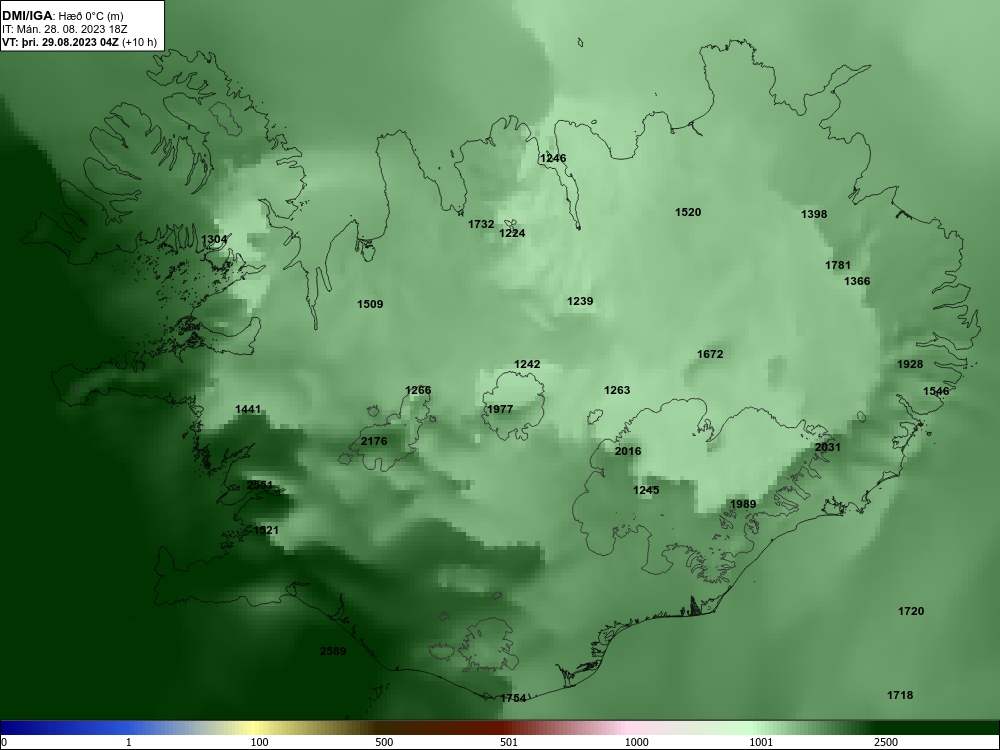
Task: Click the pink segment of the color scale
Action: click(628, 728)
